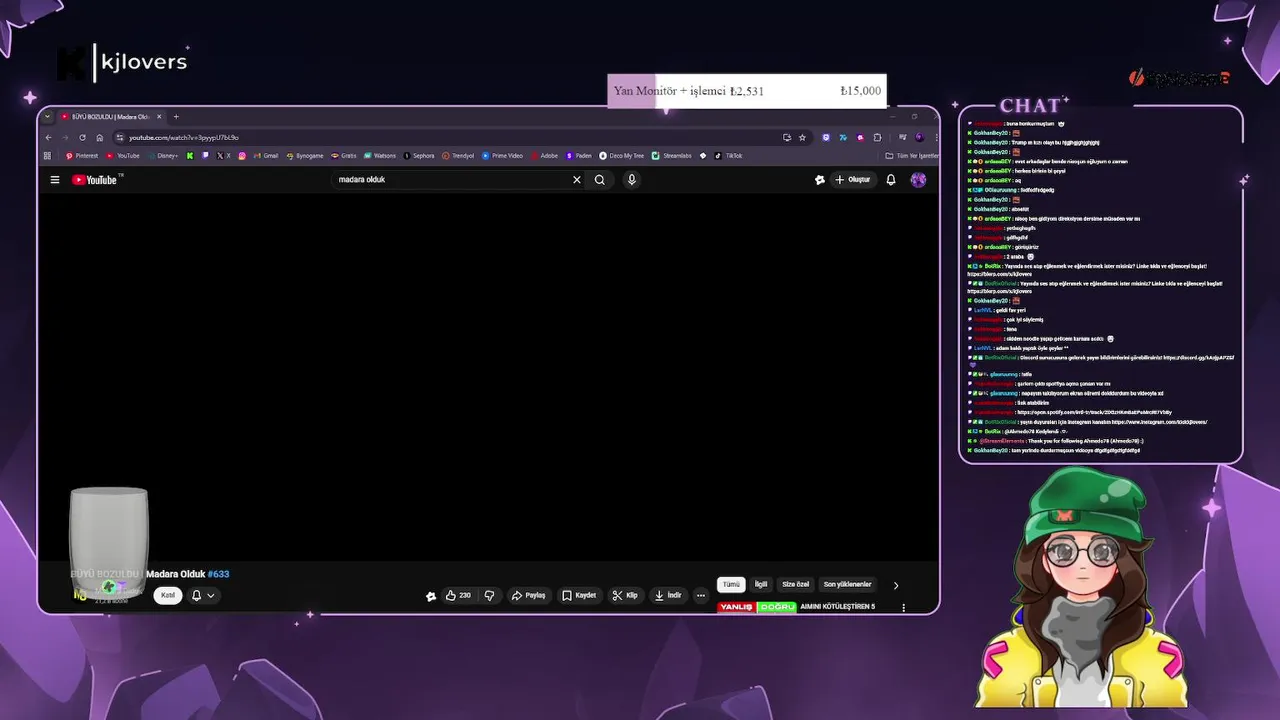Select the Tümü filter chip
Screen dimensions: 1280x720
732,585
